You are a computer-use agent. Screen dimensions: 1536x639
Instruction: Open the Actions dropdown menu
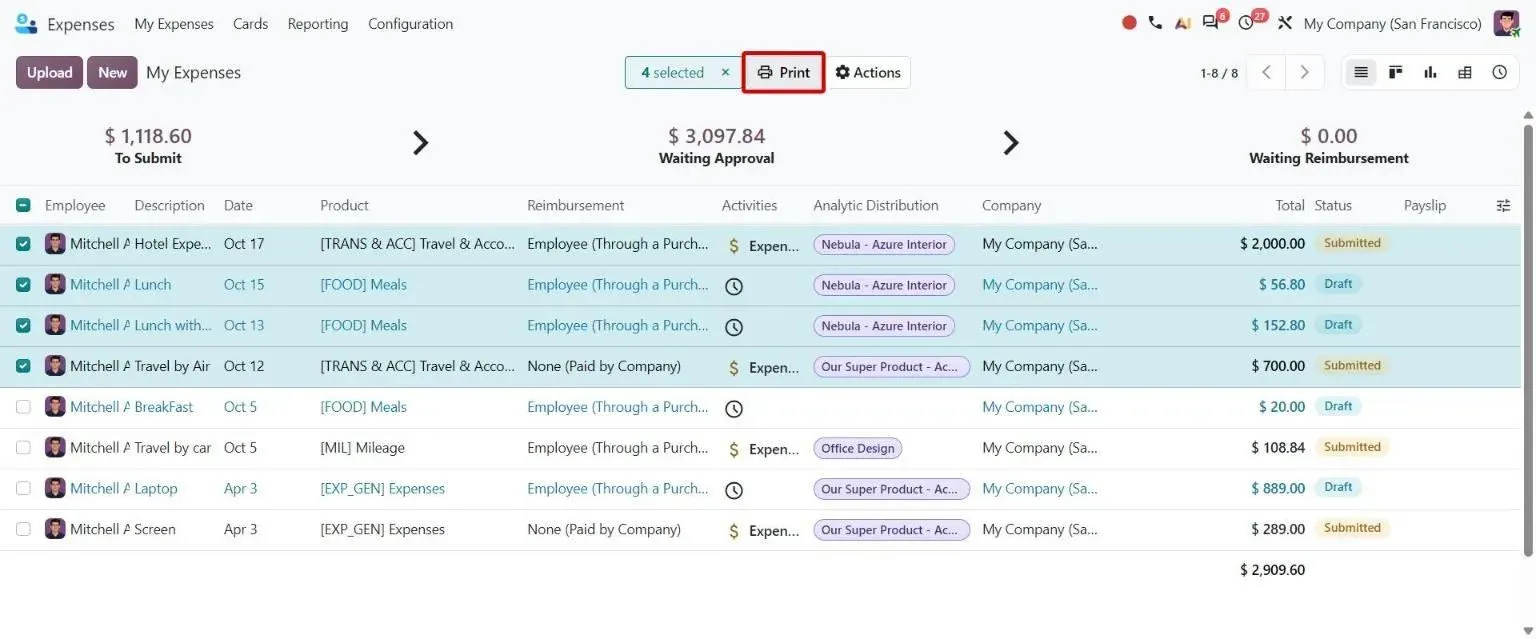[x=868, y=72]
